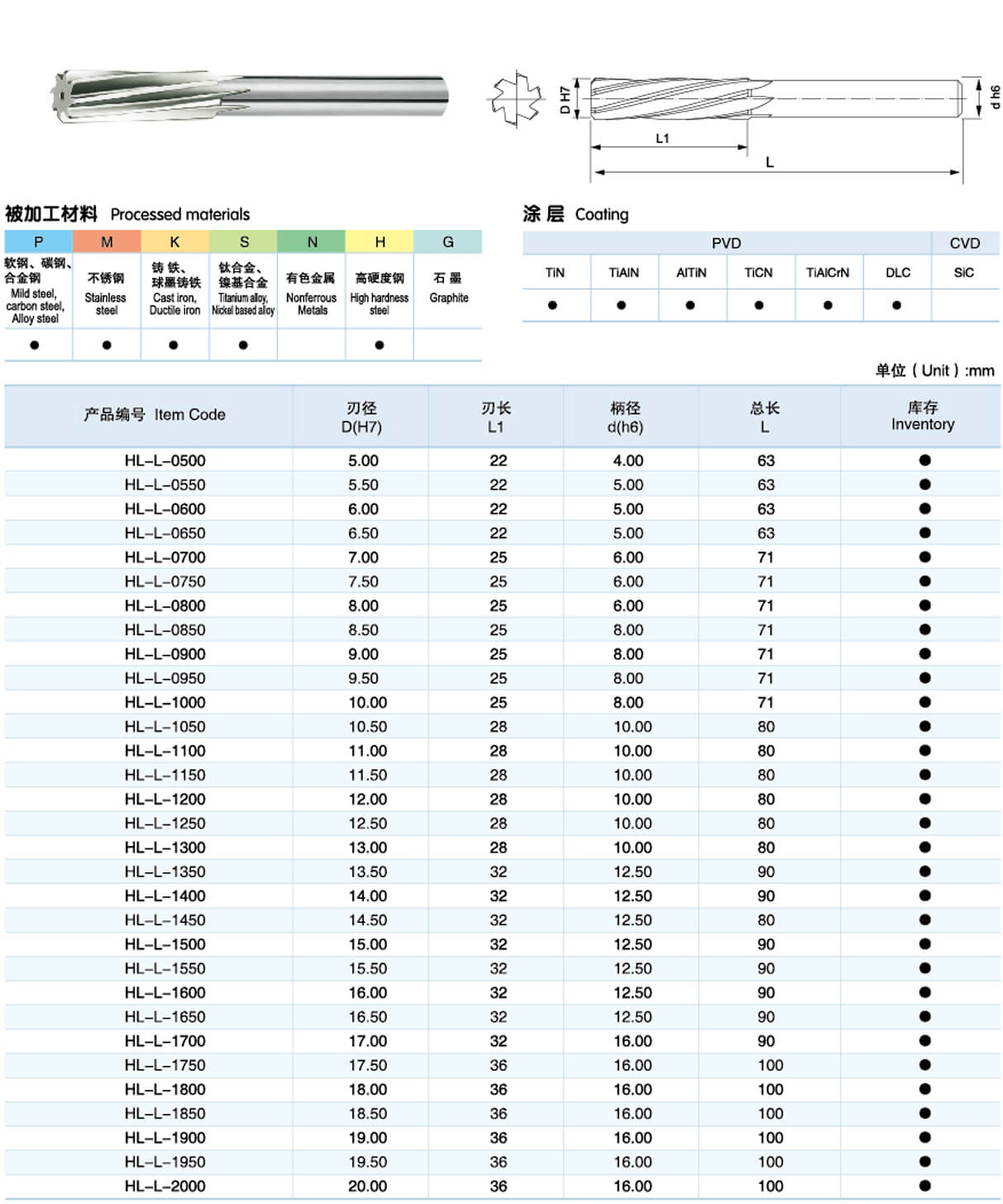Click the Inventory column header

[x=922, y=416]
